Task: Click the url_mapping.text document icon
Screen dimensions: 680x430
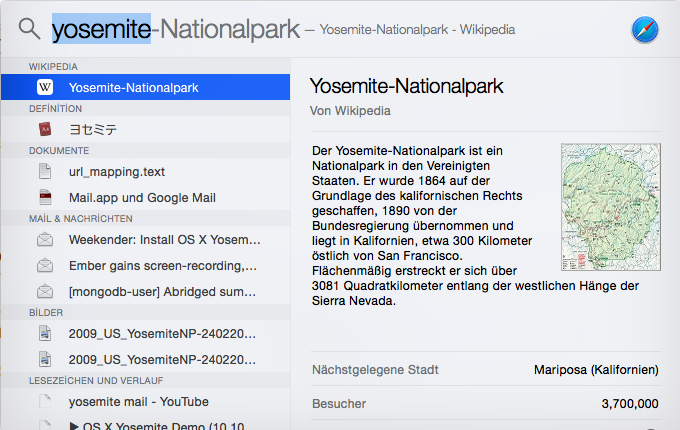Action: (x=45, y=171)
